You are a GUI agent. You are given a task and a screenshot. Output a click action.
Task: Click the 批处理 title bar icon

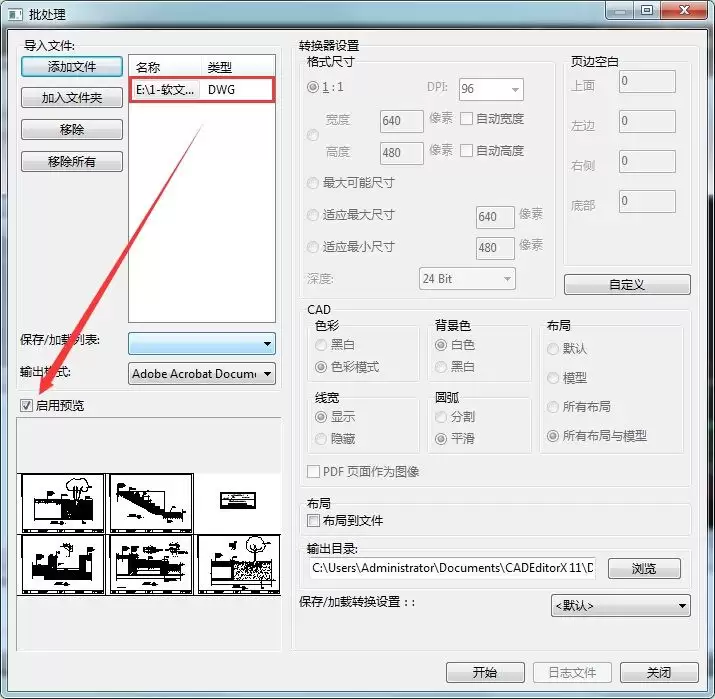click(x=15, y=14)
